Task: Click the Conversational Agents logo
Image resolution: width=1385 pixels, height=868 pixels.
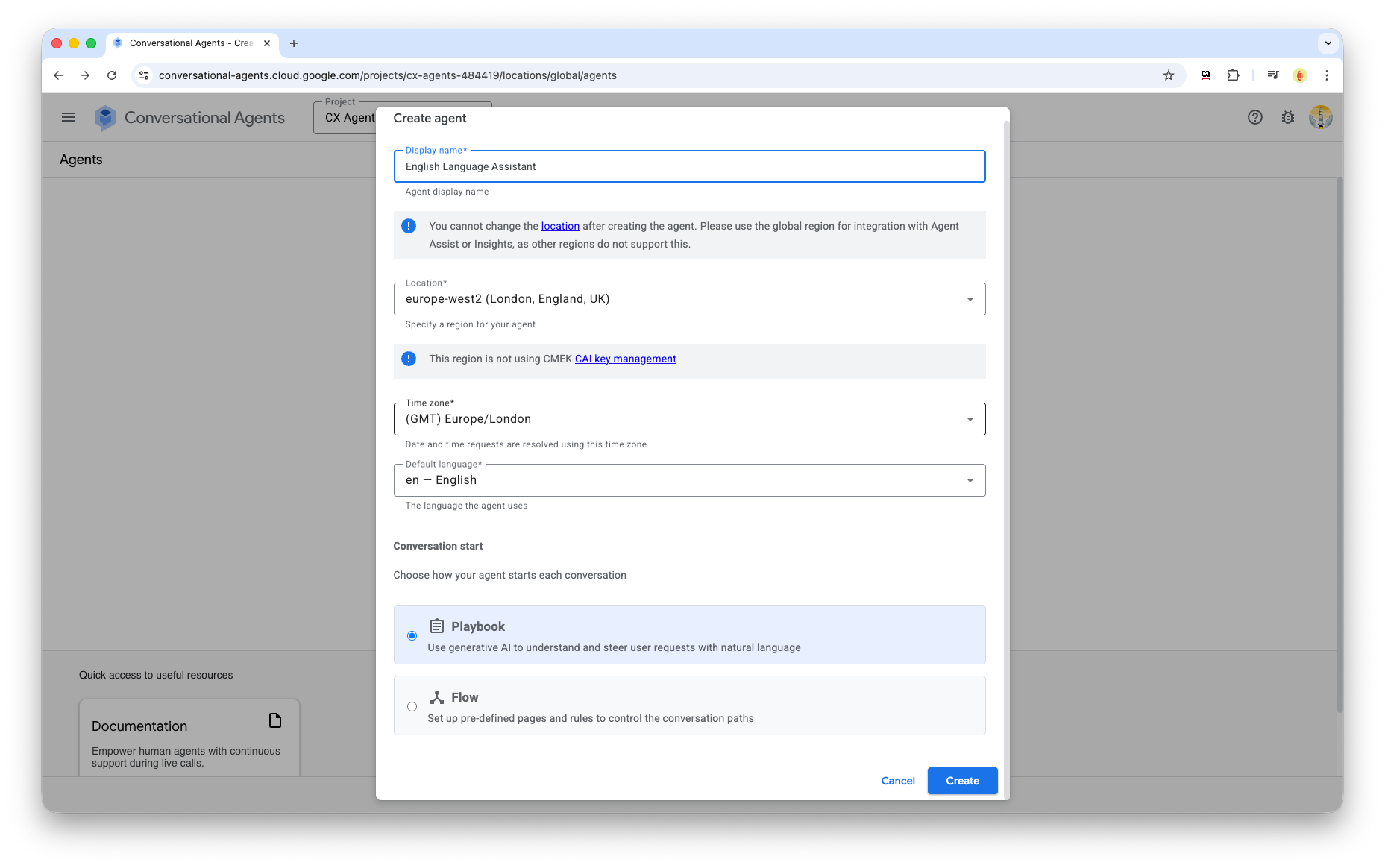Action: pos(106,118)
